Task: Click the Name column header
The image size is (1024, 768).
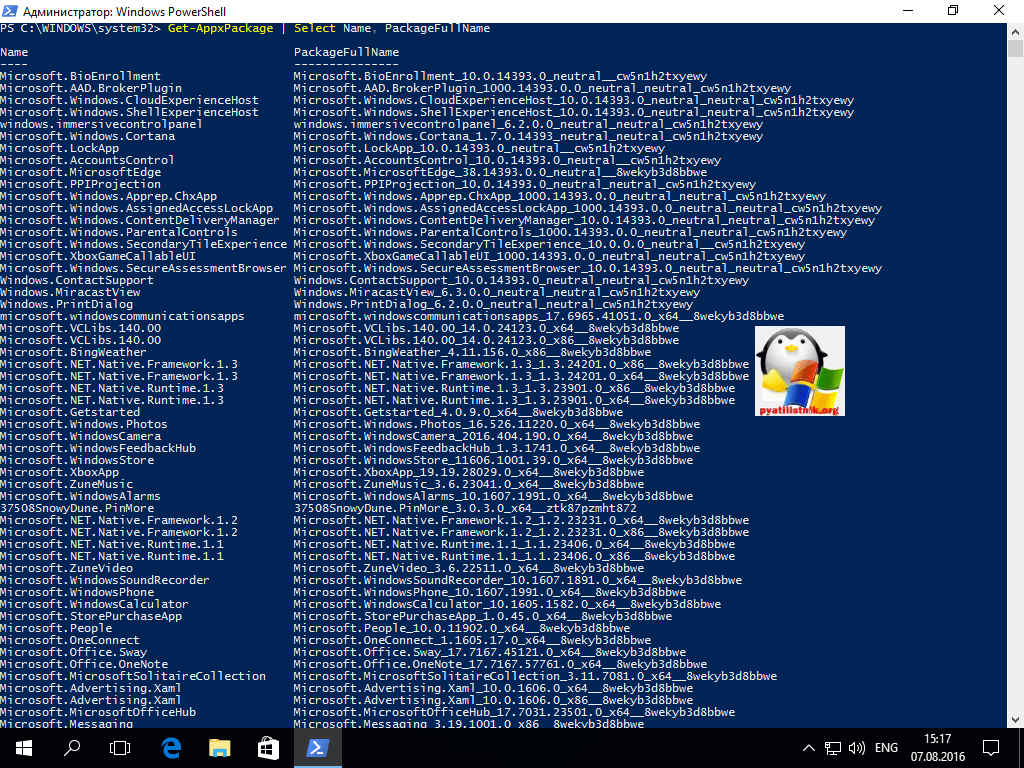Action: click(14, 52)
